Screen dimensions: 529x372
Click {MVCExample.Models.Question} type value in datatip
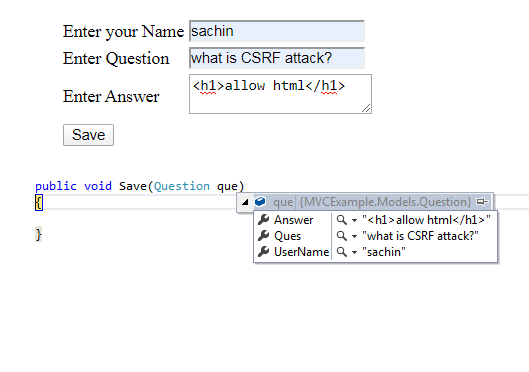pos(385,202)
